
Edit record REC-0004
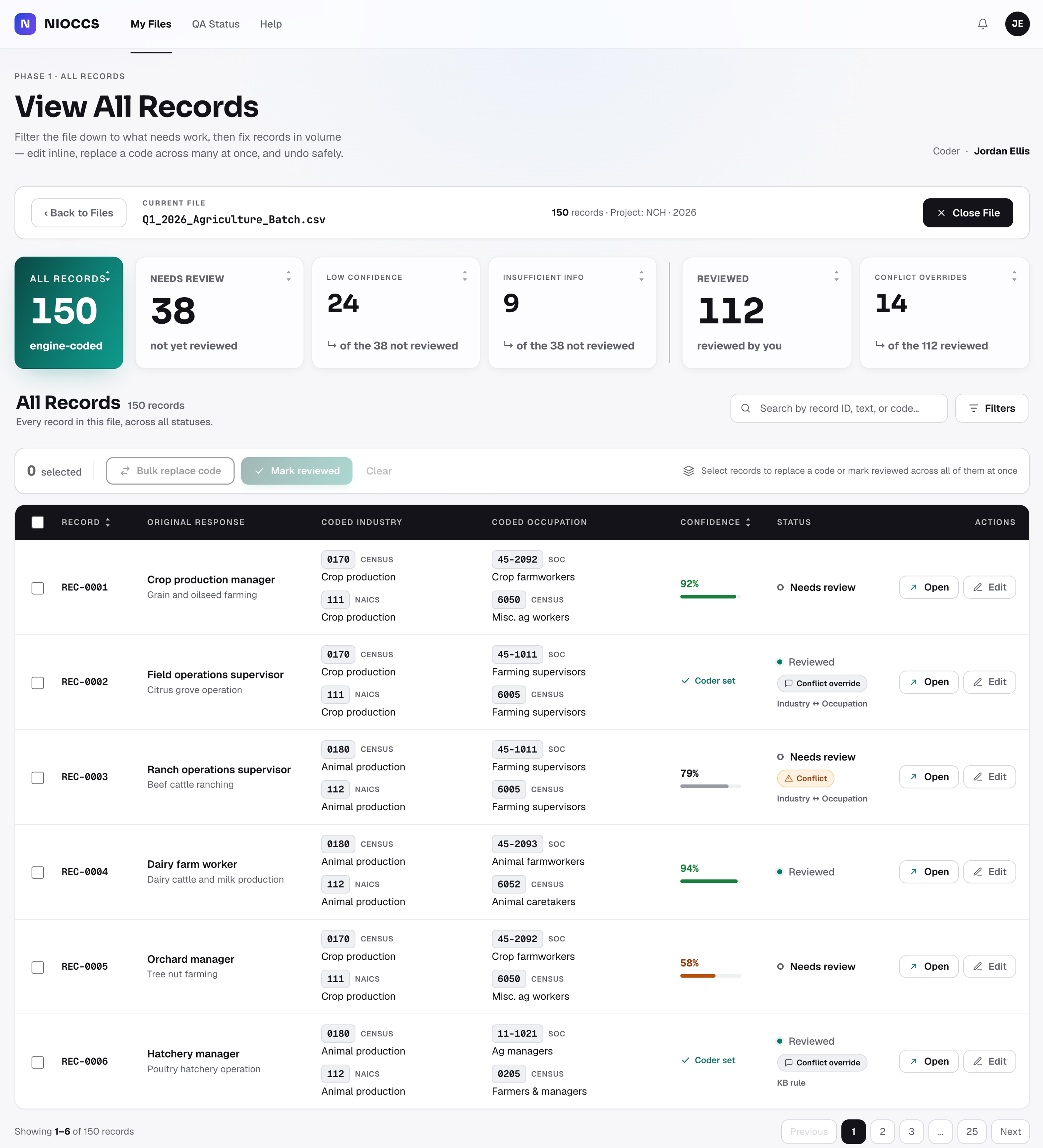click(989, 872)
